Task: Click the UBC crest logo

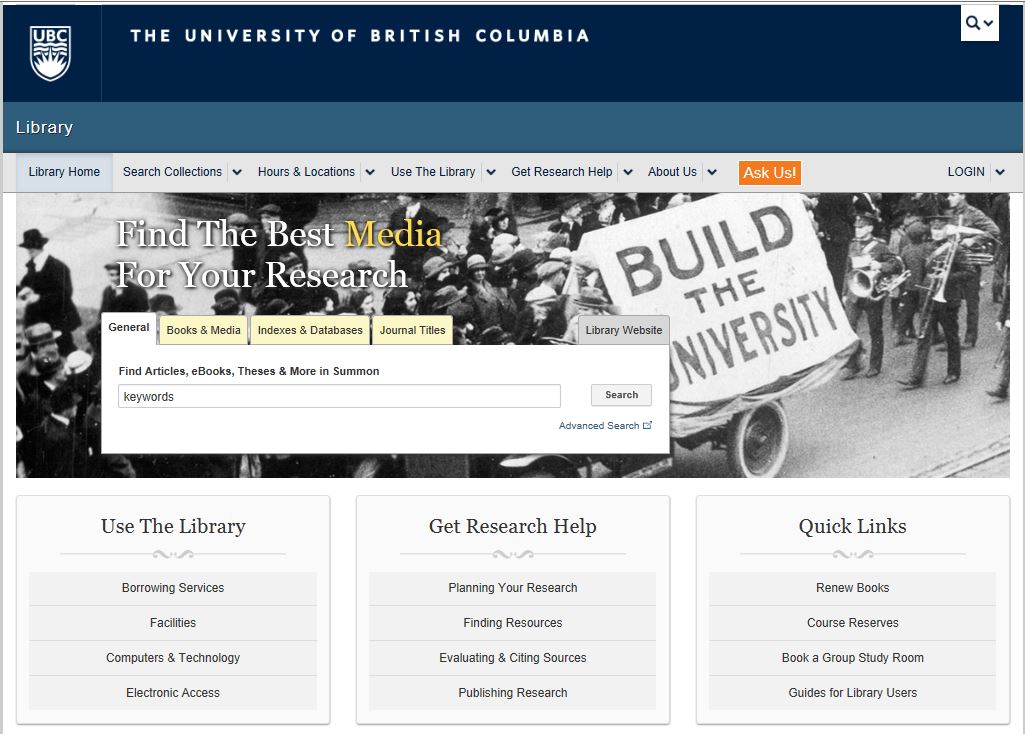Action: (51, 53)
